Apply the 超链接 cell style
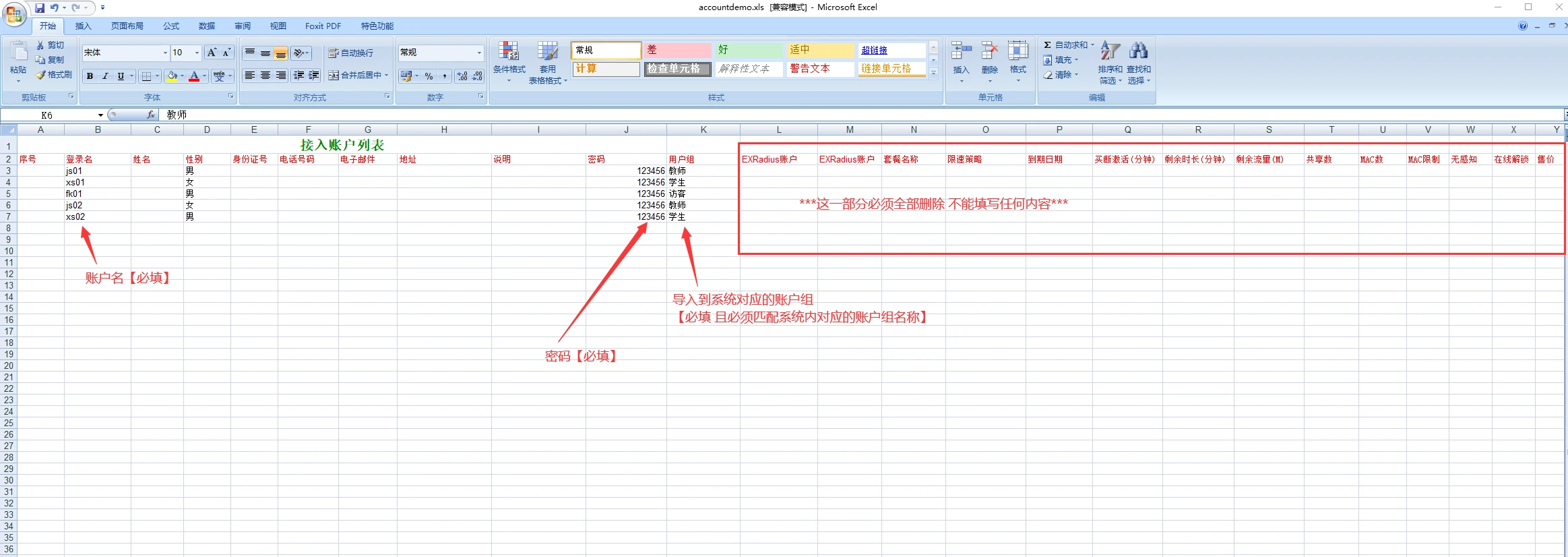This screenshot has height=557, width=1568. point(891,50)
